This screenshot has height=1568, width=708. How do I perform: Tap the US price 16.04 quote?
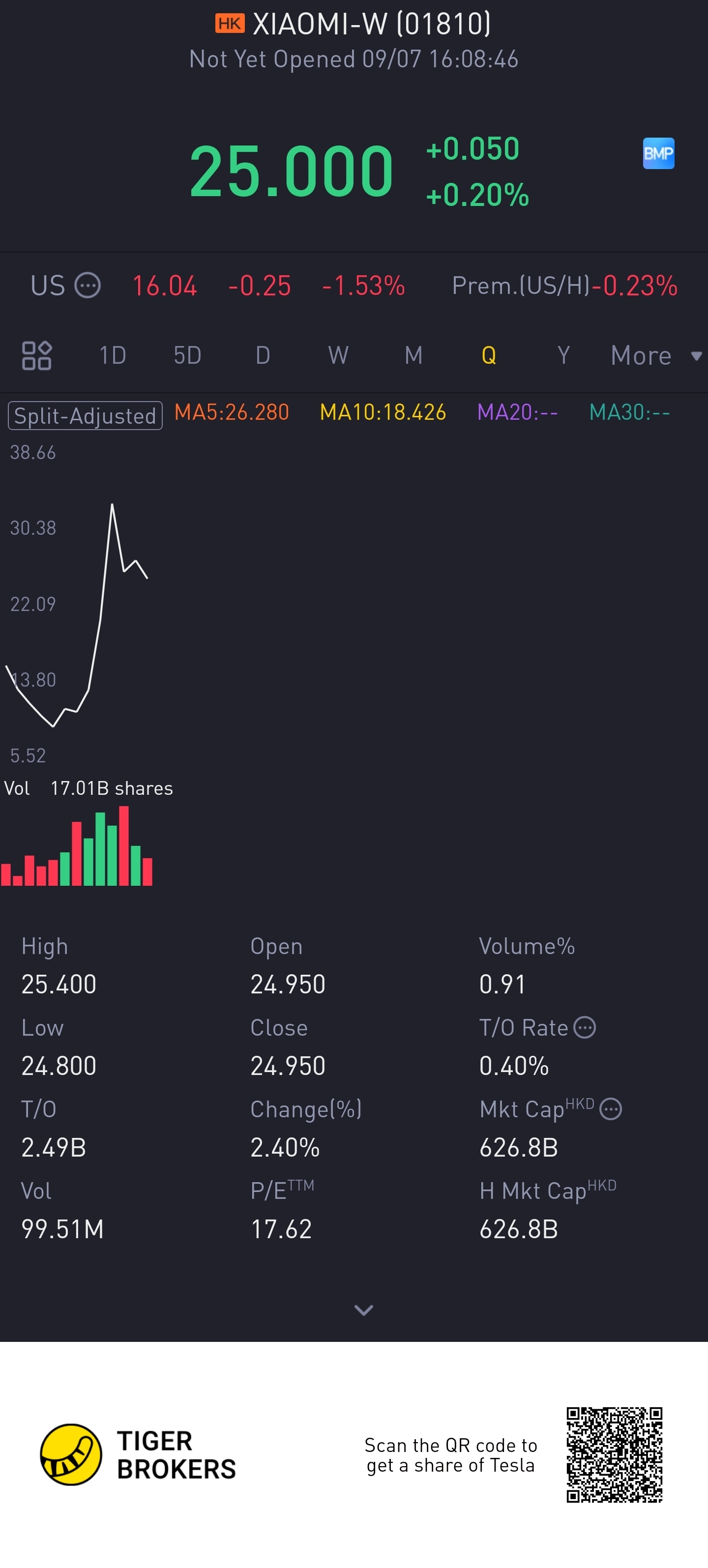click(x=164, y=286)
